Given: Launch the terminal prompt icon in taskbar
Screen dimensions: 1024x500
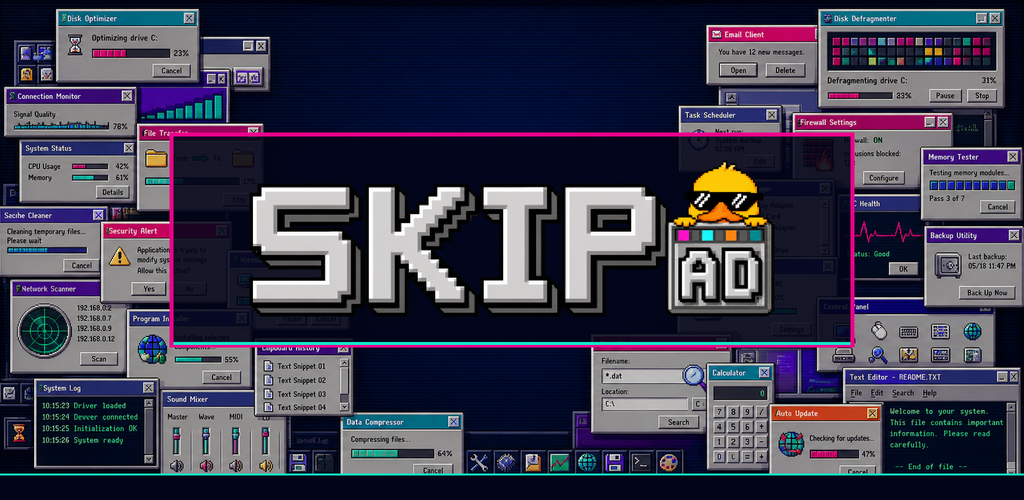Looking at the screenshot, I should point(641,462).
